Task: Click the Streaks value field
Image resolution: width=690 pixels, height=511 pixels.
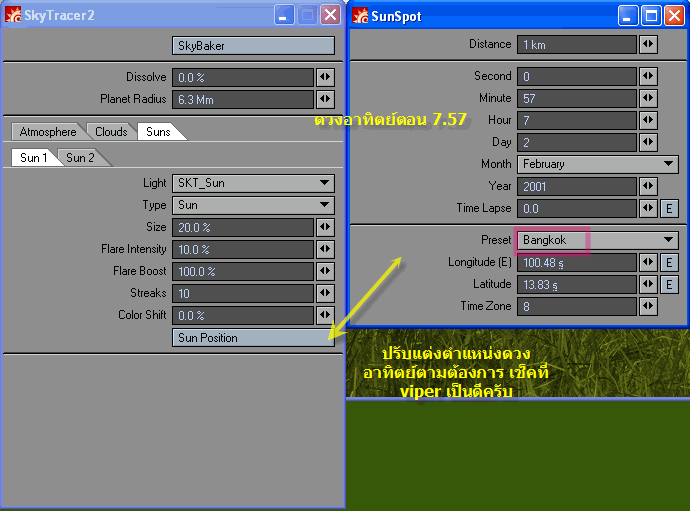Action: (243, 294)
